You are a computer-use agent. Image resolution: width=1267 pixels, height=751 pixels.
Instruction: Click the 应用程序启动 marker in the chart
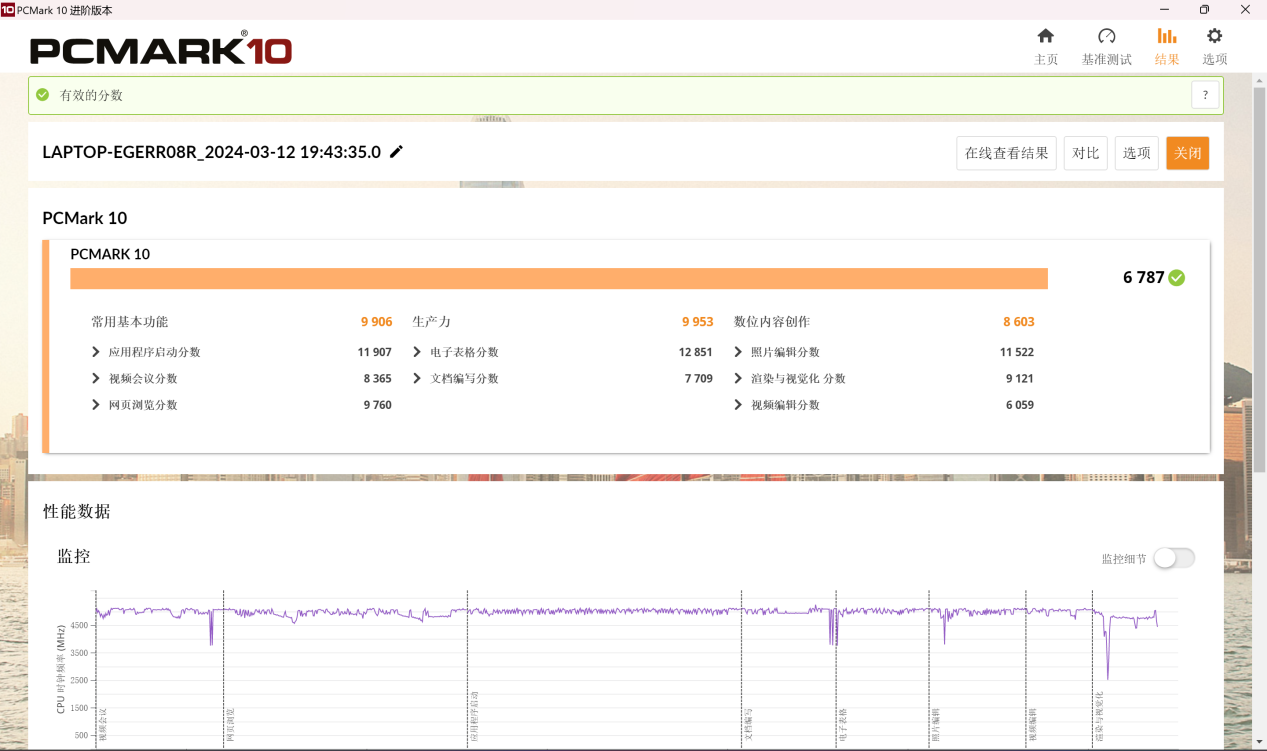474,715
